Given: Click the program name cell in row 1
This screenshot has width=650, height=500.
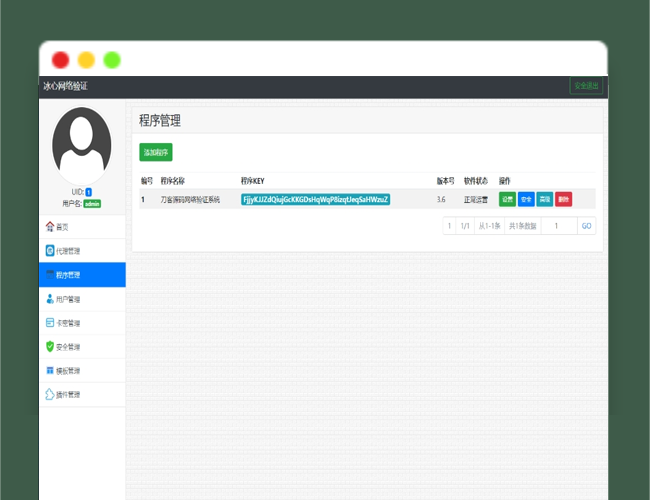Looking at the screenshot, I should (190, 199).
